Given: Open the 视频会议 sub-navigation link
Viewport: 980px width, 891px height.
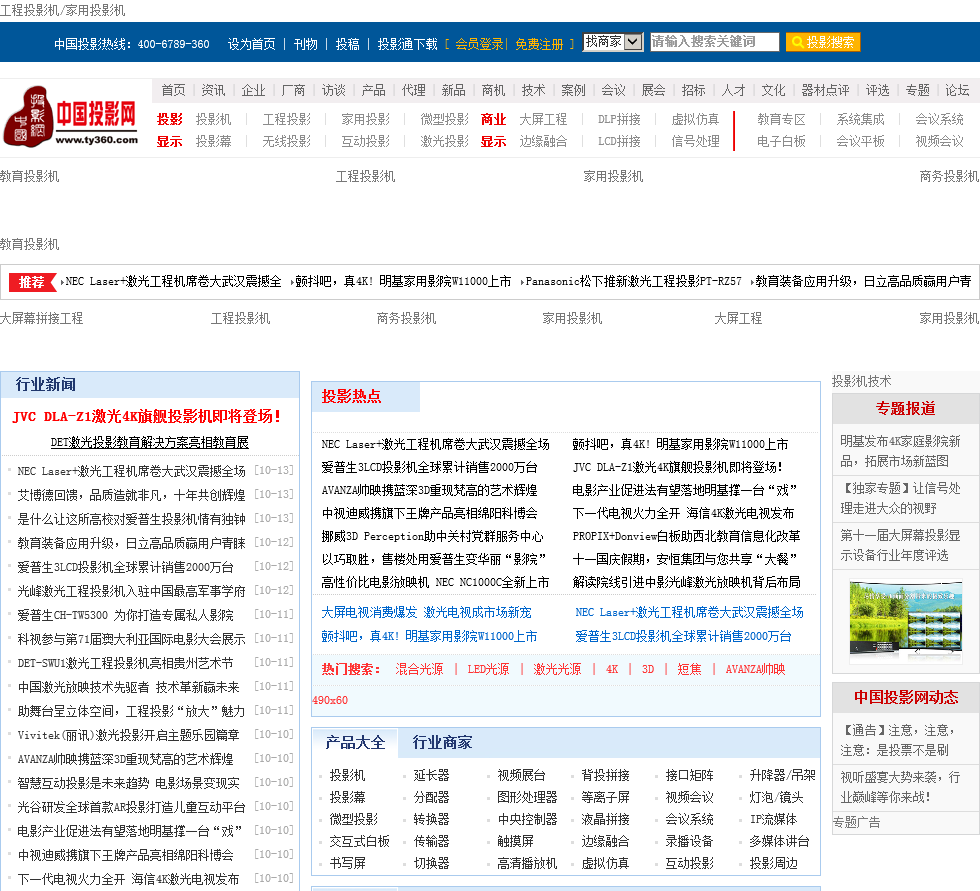Looking at the screenshot, I should pos(939,141).
